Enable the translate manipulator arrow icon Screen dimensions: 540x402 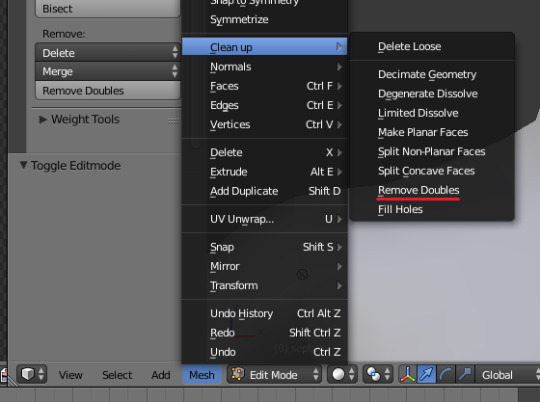[426, 374]
